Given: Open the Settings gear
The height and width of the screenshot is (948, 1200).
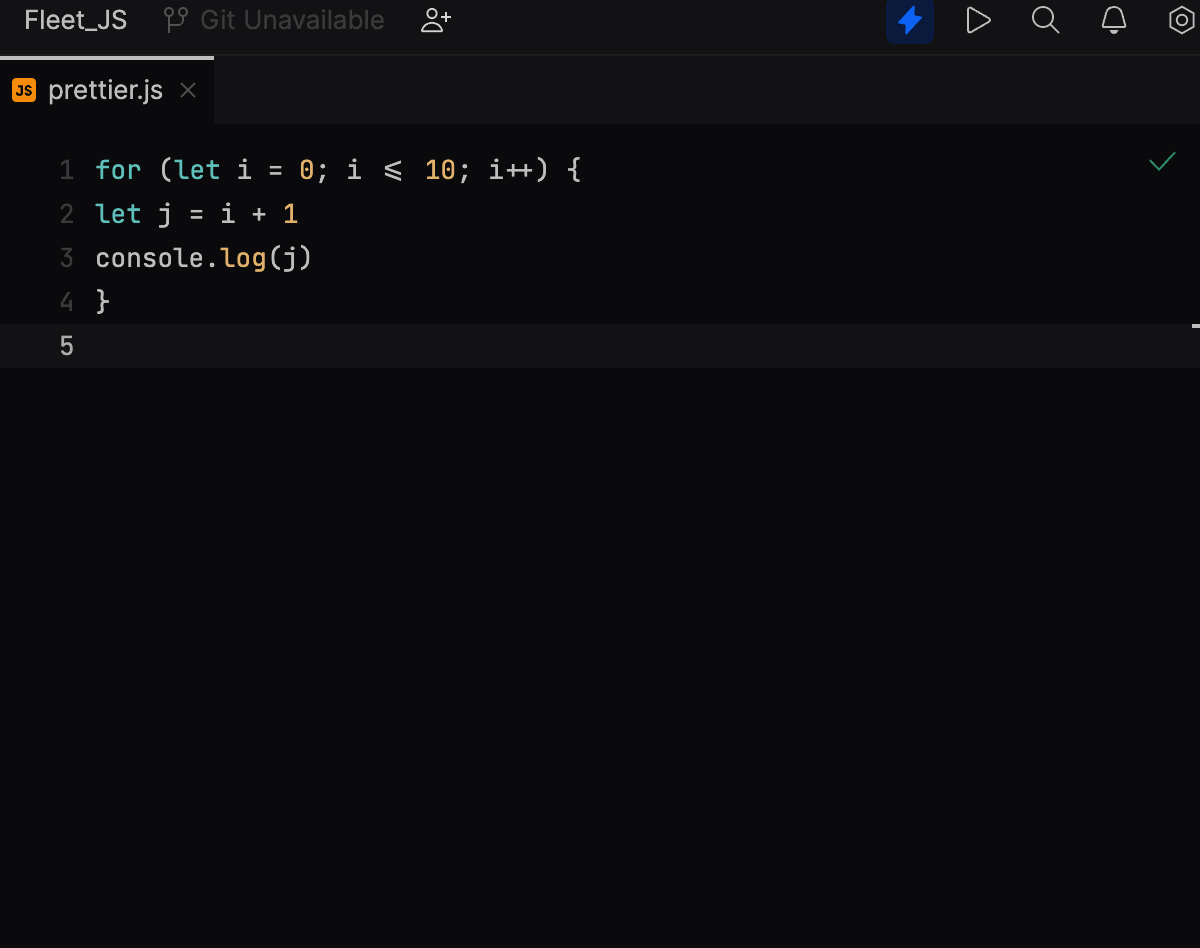Looking at the screenshot, I should pyautogui.click(x=1180, y=20).
